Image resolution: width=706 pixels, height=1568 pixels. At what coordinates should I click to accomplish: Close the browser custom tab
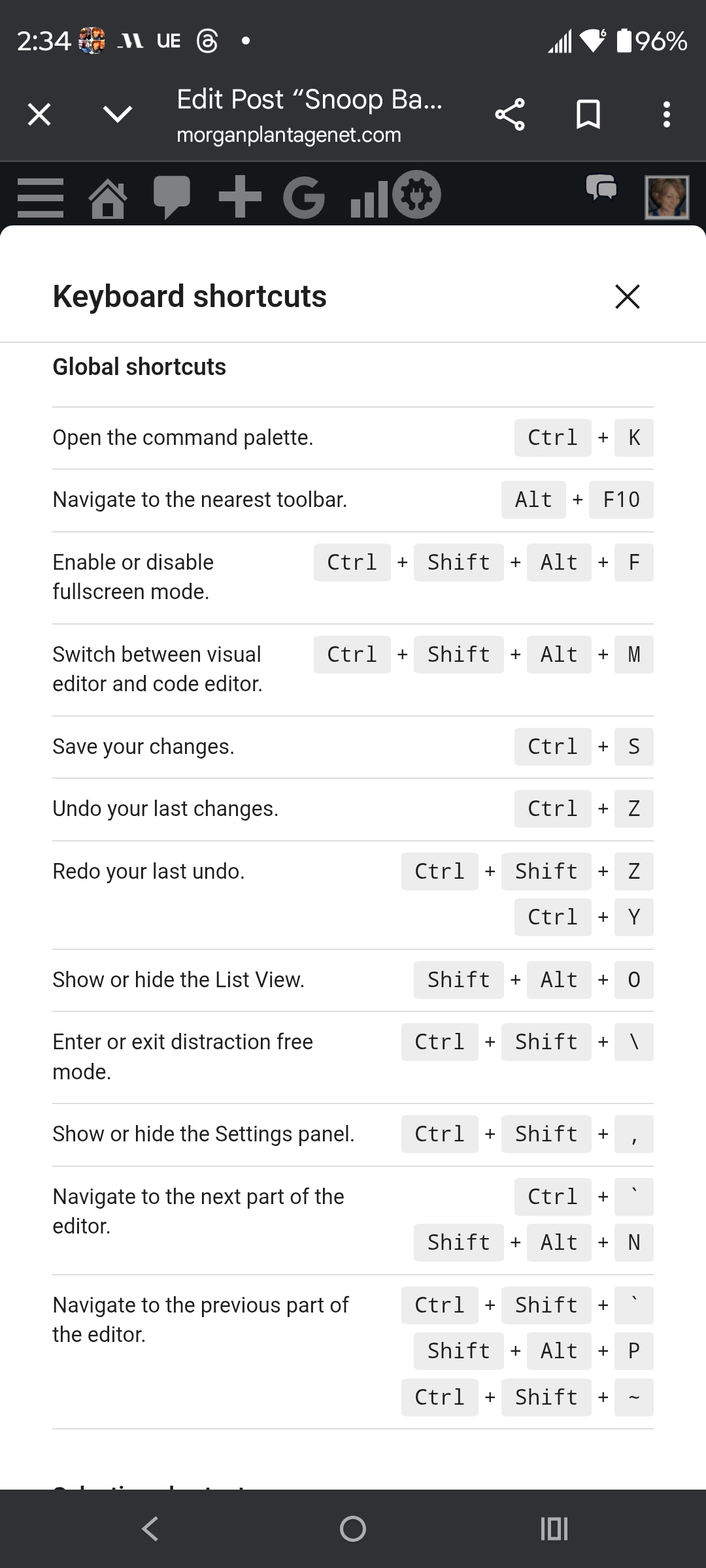(39, 115)
